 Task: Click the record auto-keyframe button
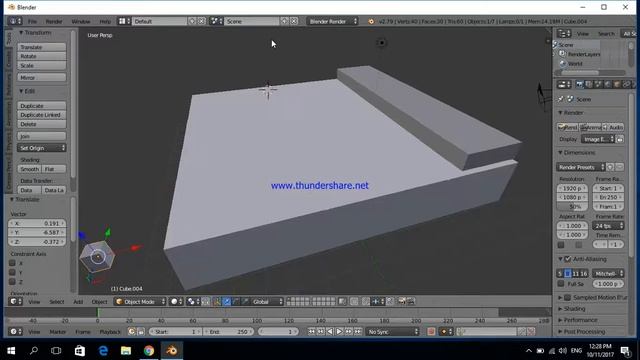pyautogui.click(x=431, y=331)
